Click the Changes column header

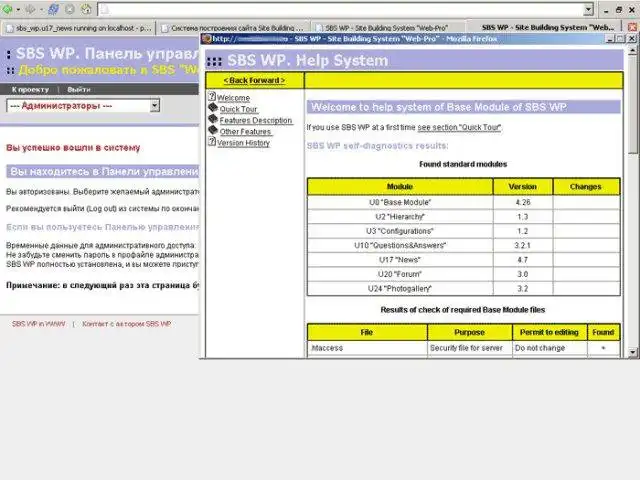(586, 187)
